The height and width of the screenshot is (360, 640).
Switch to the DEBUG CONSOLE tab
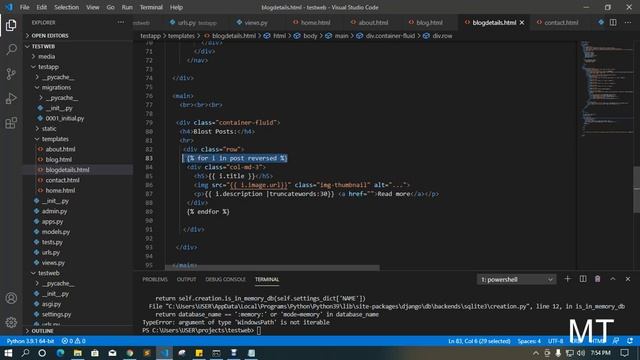225,280
